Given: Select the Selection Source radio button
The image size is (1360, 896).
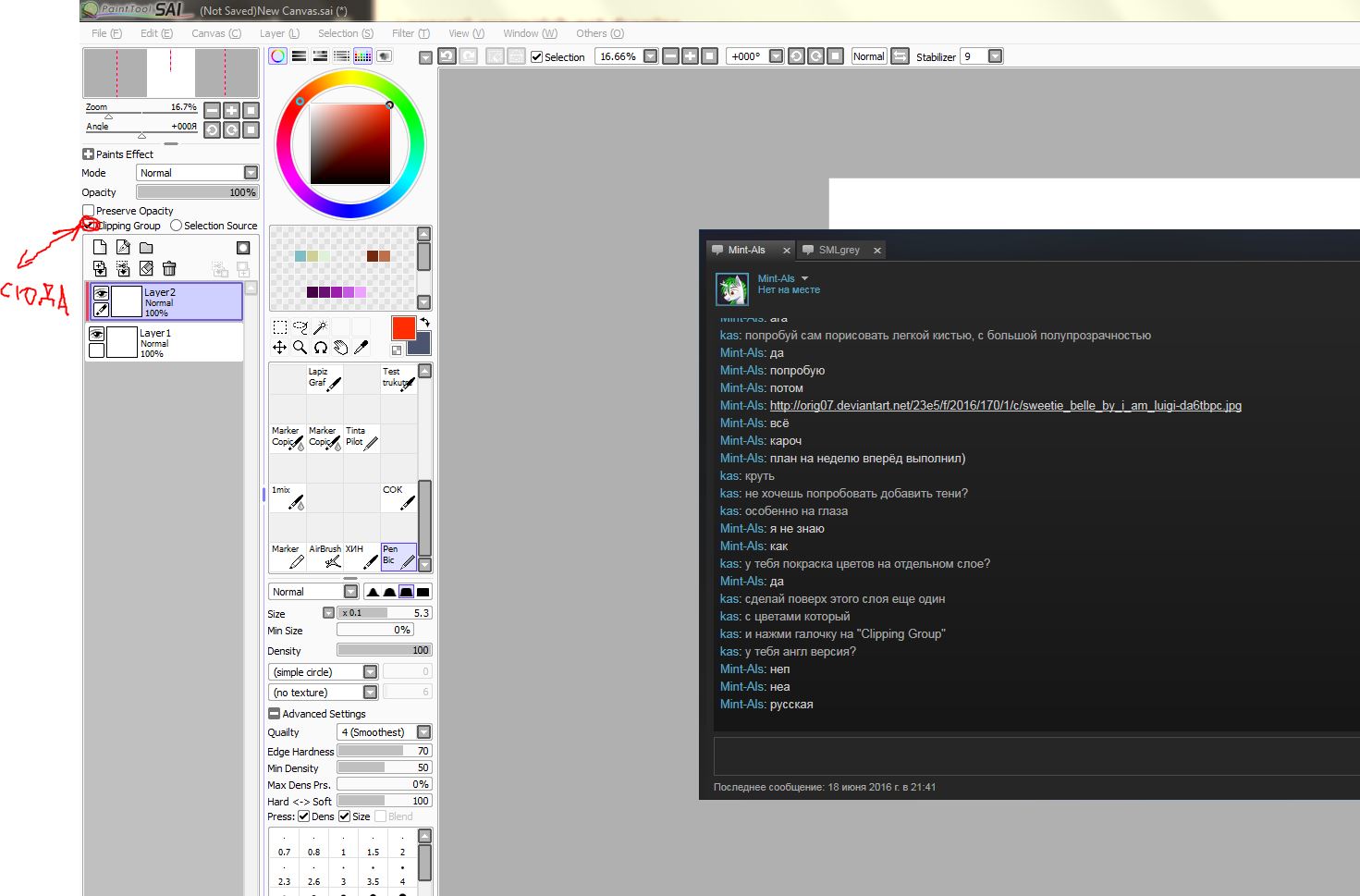Looking at the screenshot, I should pos(176,226).
